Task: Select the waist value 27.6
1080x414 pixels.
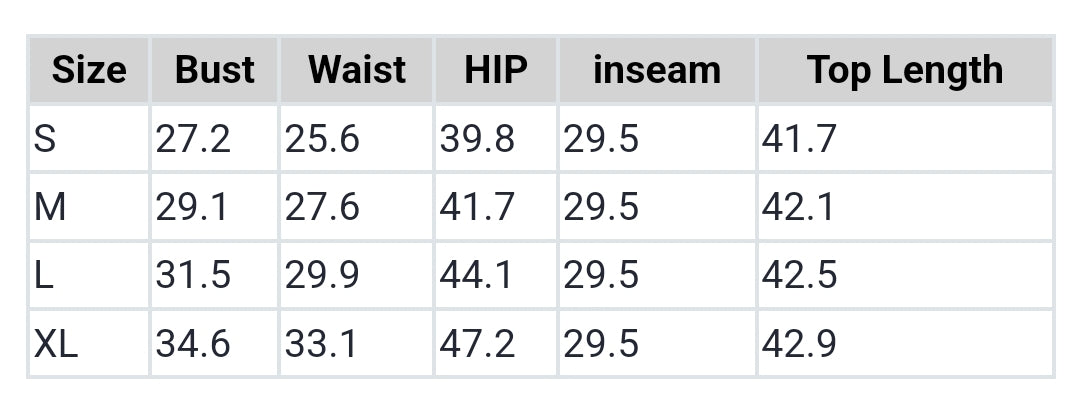Action: pyautogui.click(x=322, y=207)
